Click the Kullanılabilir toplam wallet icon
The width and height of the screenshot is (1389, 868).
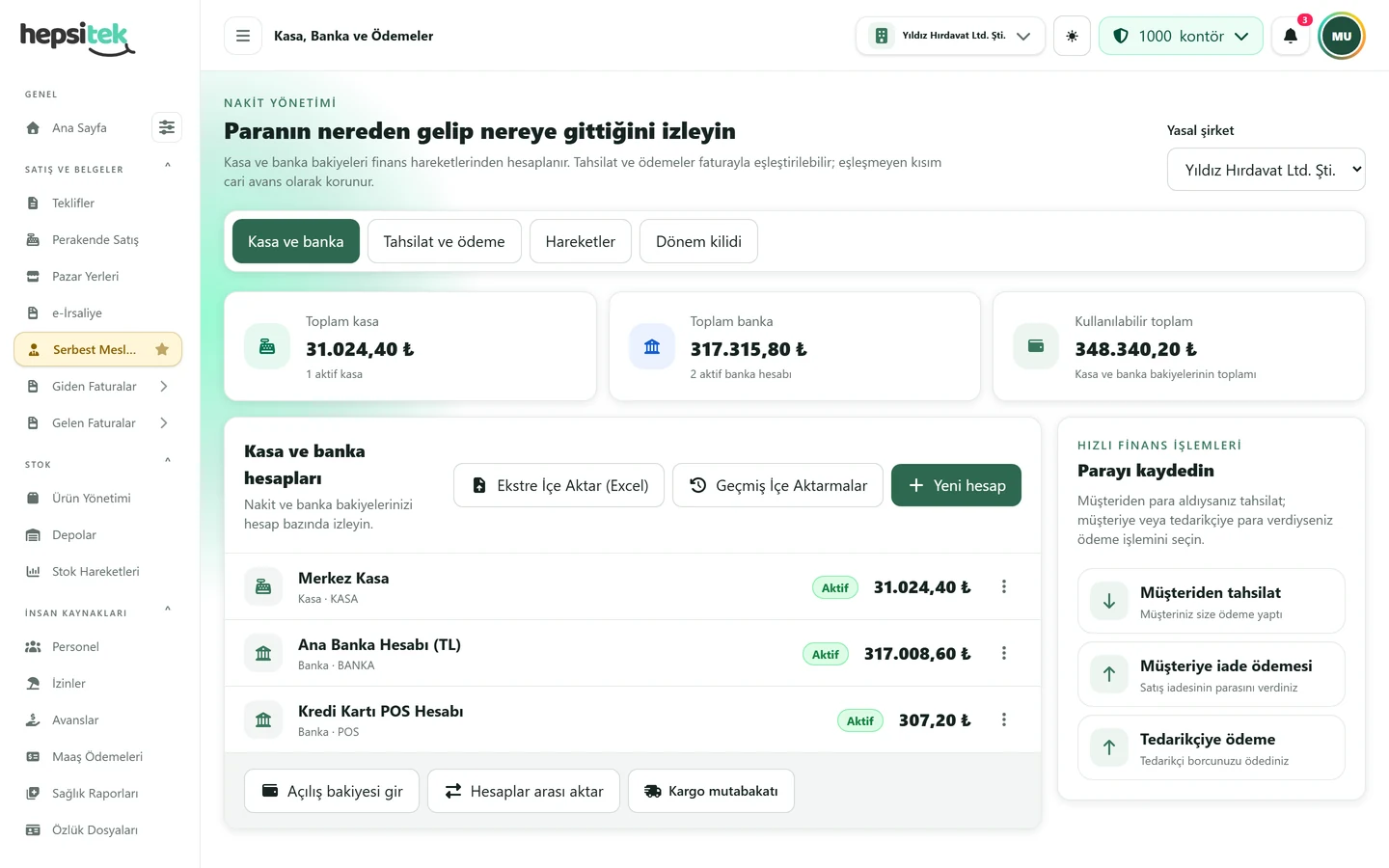pyautogui.click(x=1036, y=346)
